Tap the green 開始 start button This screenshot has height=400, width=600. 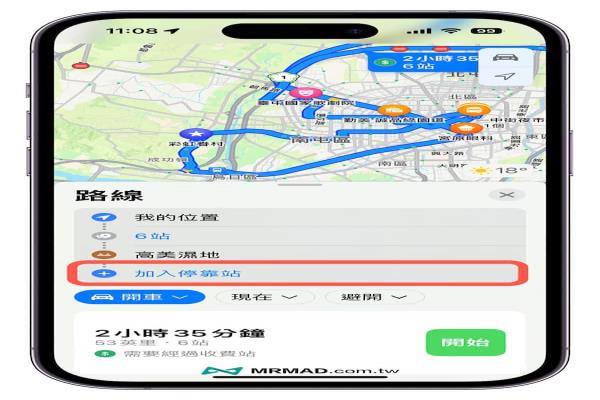click(x=466, y=342)
